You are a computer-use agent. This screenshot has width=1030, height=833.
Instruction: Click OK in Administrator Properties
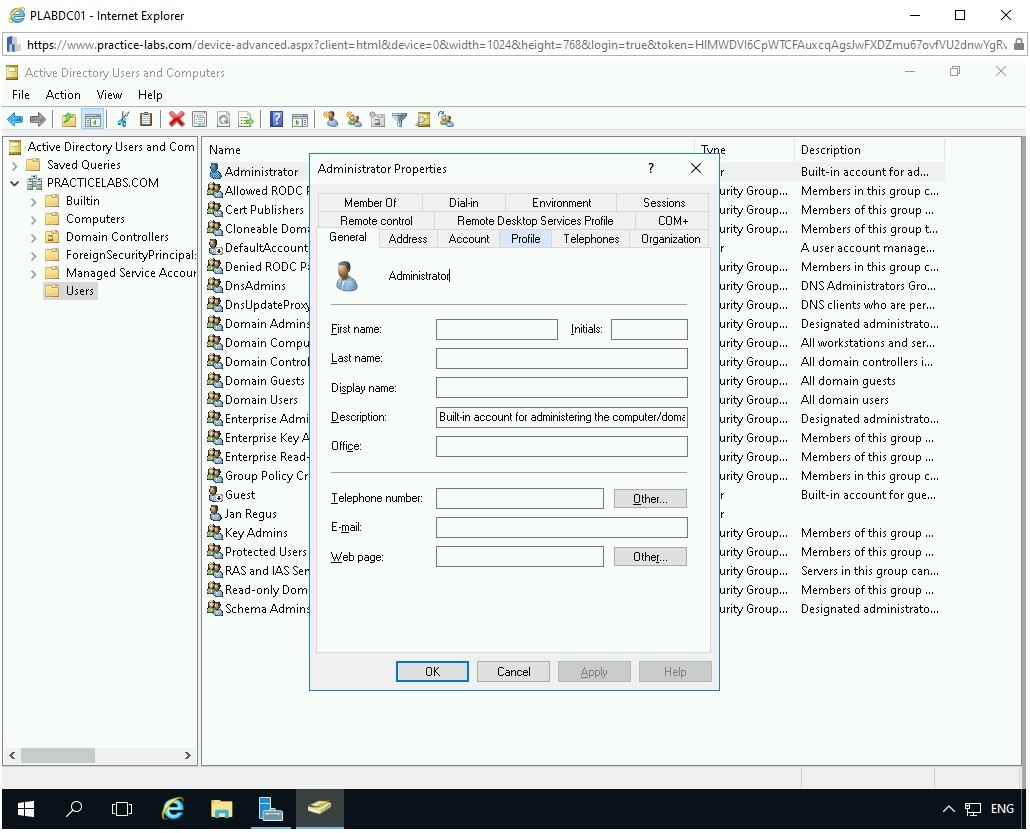(x=432, y=671)
